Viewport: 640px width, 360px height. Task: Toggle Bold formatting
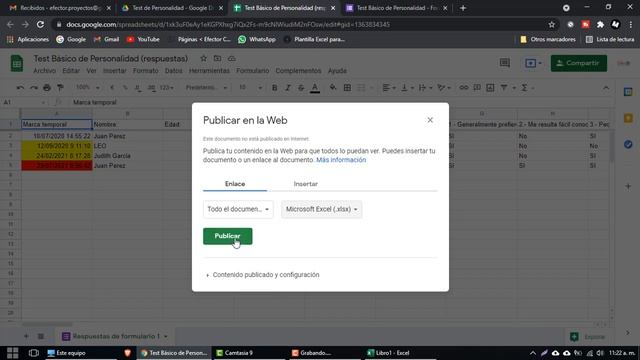(x=275, y=88)
